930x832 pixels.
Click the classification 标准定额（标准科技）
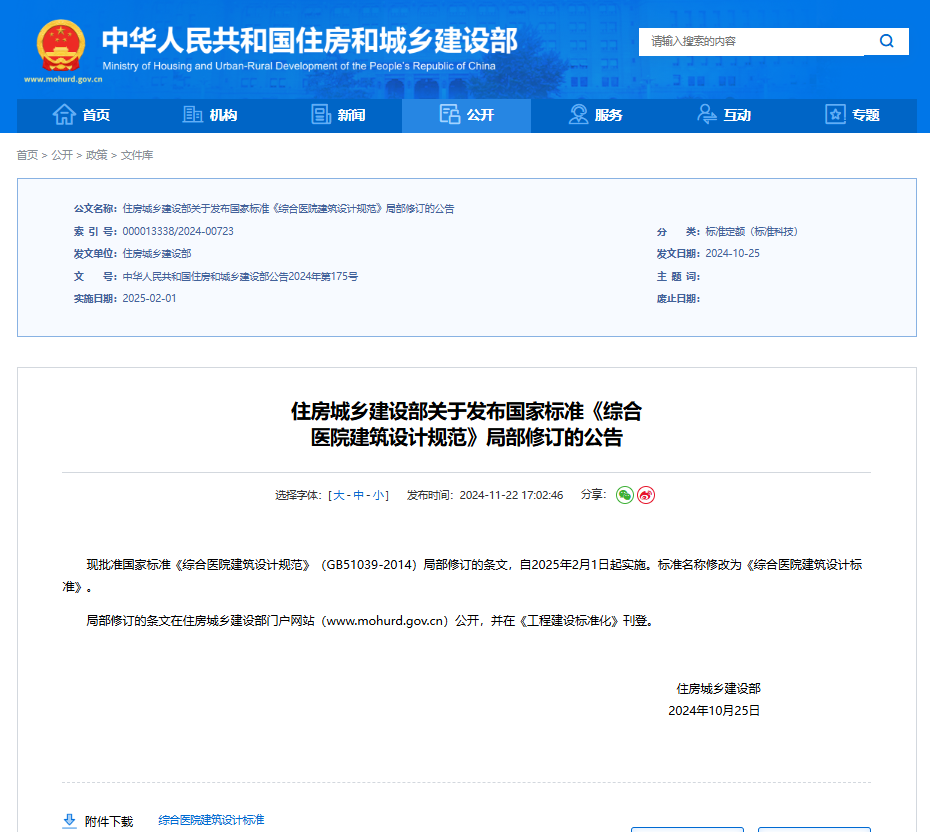[x=751, y=231]
